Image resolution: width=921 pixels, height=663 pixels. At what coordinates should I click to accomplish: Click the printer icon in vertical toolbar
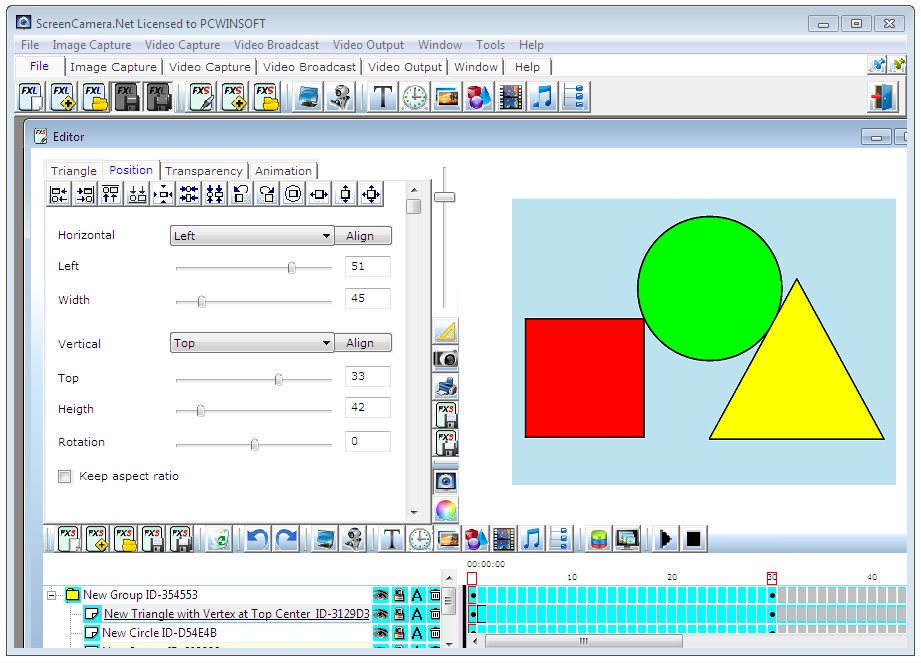(446, 387)
